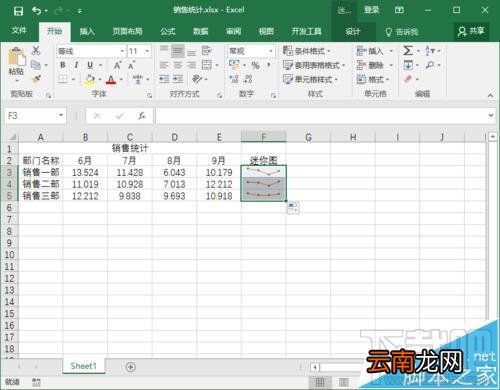Open the 格式 cells button
Image resolution: width=500 pixels, height=390 pixels.
click(373, 79)
